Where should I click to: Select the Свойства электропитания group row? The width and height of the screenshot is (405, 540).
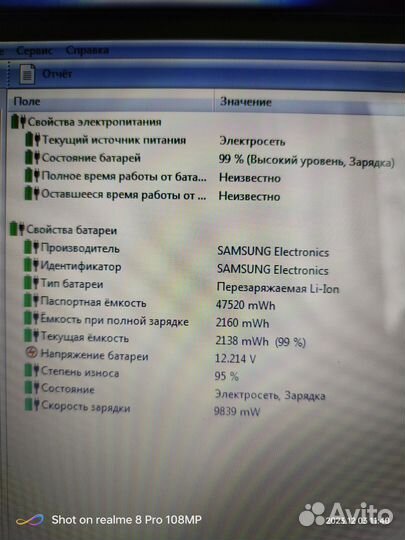(94, 122)
